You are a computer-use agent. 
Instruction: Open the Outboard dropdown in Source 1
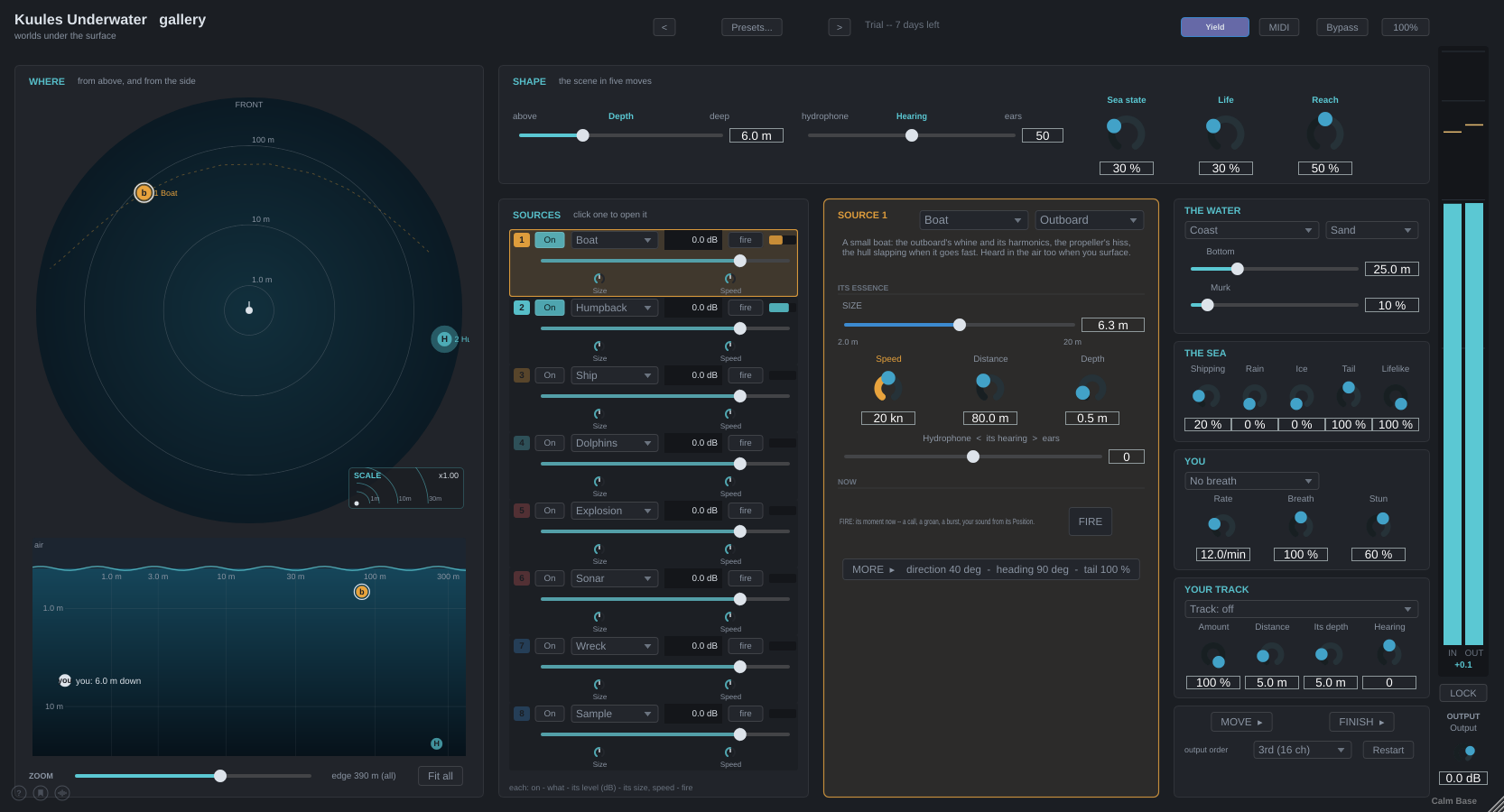[x=1090, y=220]
